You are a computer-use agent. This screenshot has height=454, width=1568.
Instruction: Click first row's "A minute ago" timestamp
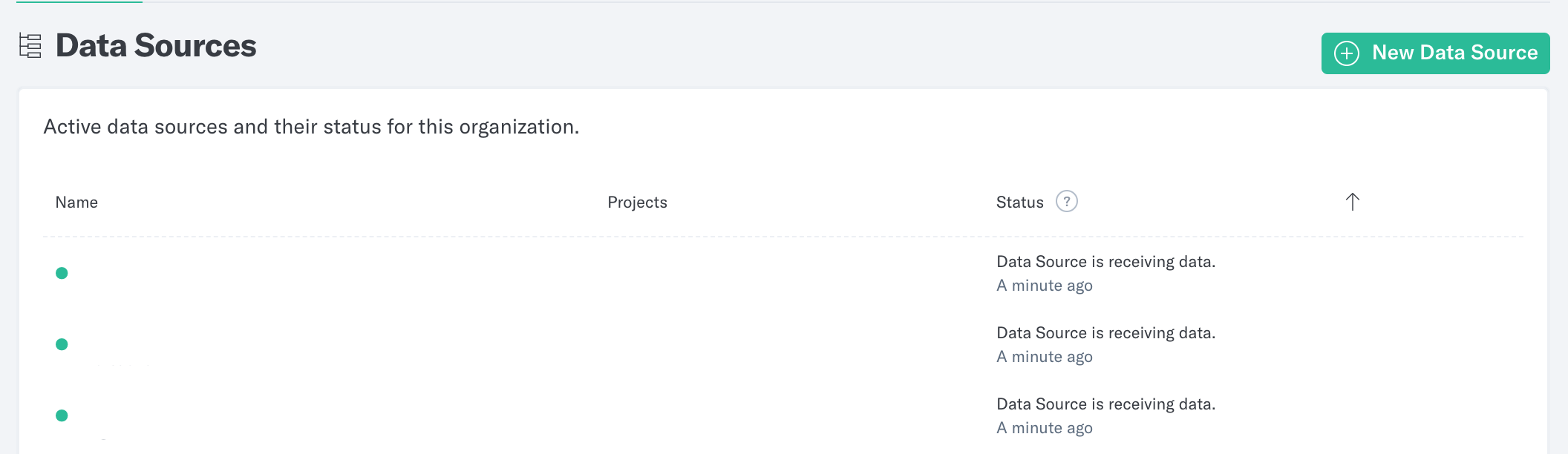[1045, 286]
